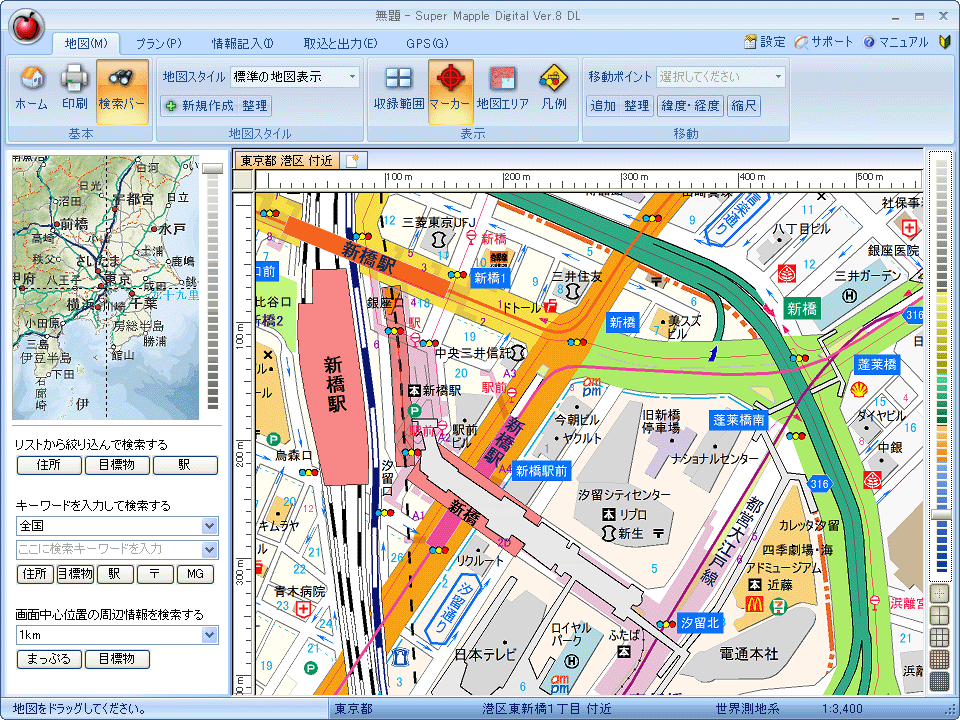Image resolution: width=960 pixels, height=720 pixels.
Task: Select the four-cell grid icon in the right sidebar
Action: 939,615
